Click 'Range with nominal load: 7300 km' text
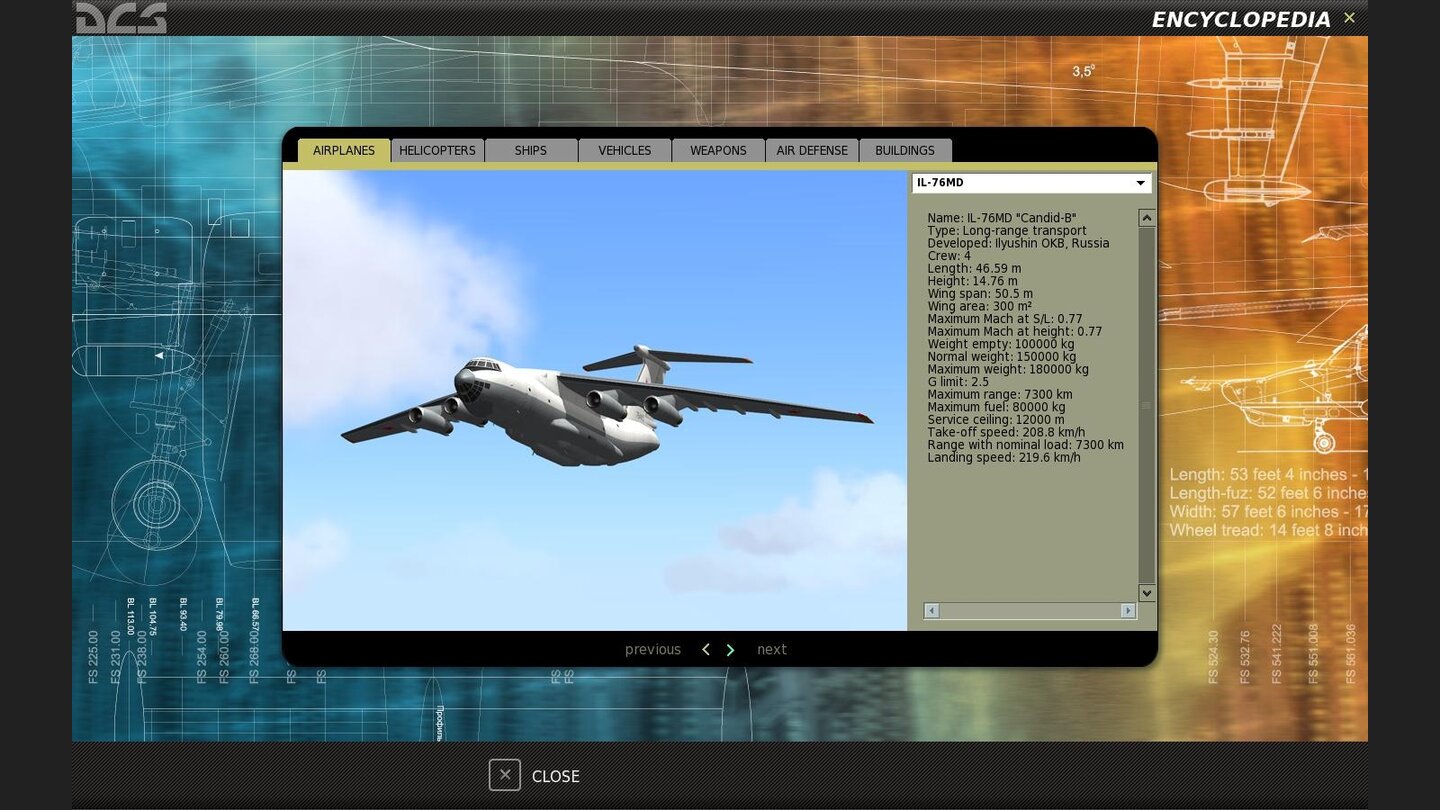 coord(1025,445)
